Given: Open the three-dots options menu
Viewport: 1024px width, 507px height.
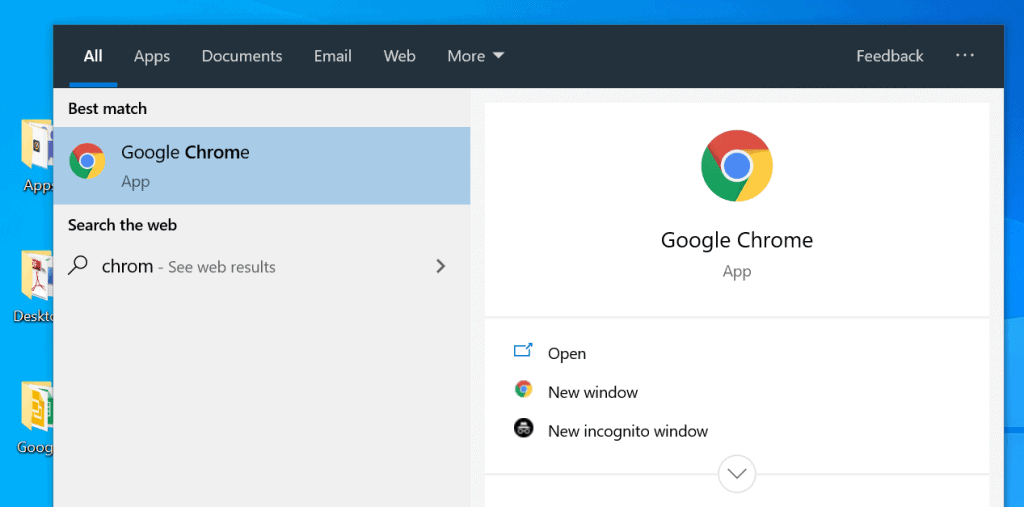Looking at the screenshot, I should click(965, 56).
